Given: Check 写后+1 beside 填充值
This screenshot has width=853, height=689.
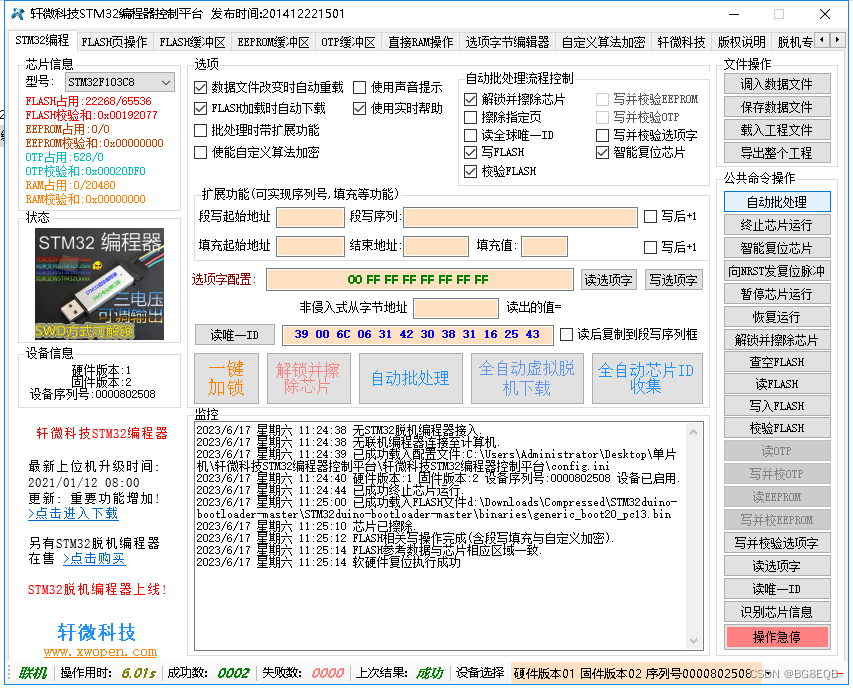Looking at the screenshot, I should point(650,247).
